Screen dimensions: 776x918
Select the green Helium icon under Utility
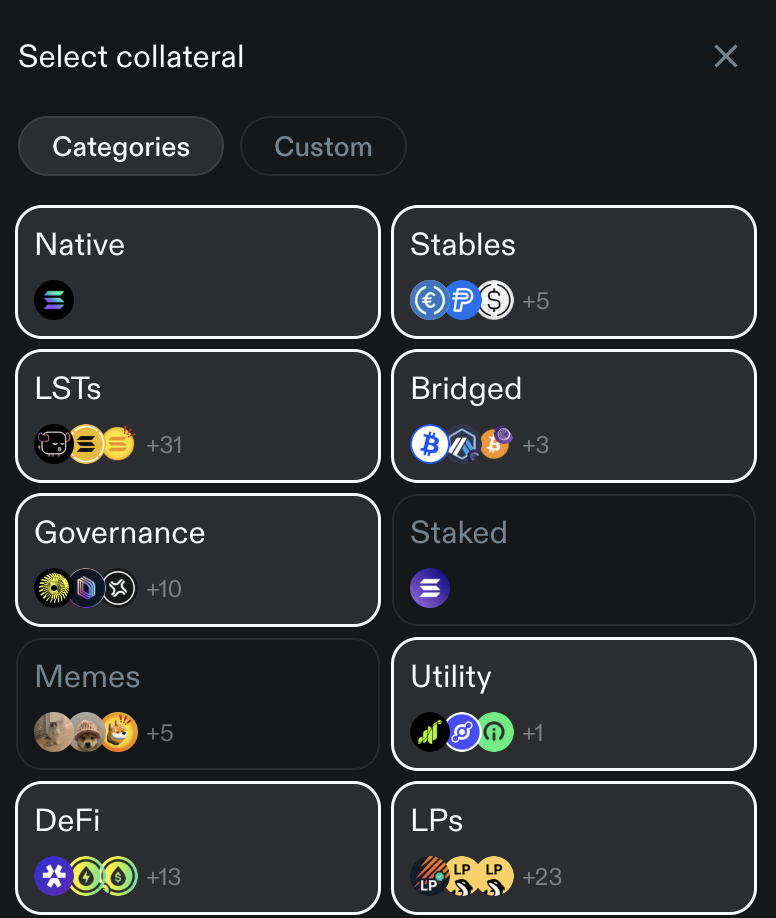pos(494,732)
